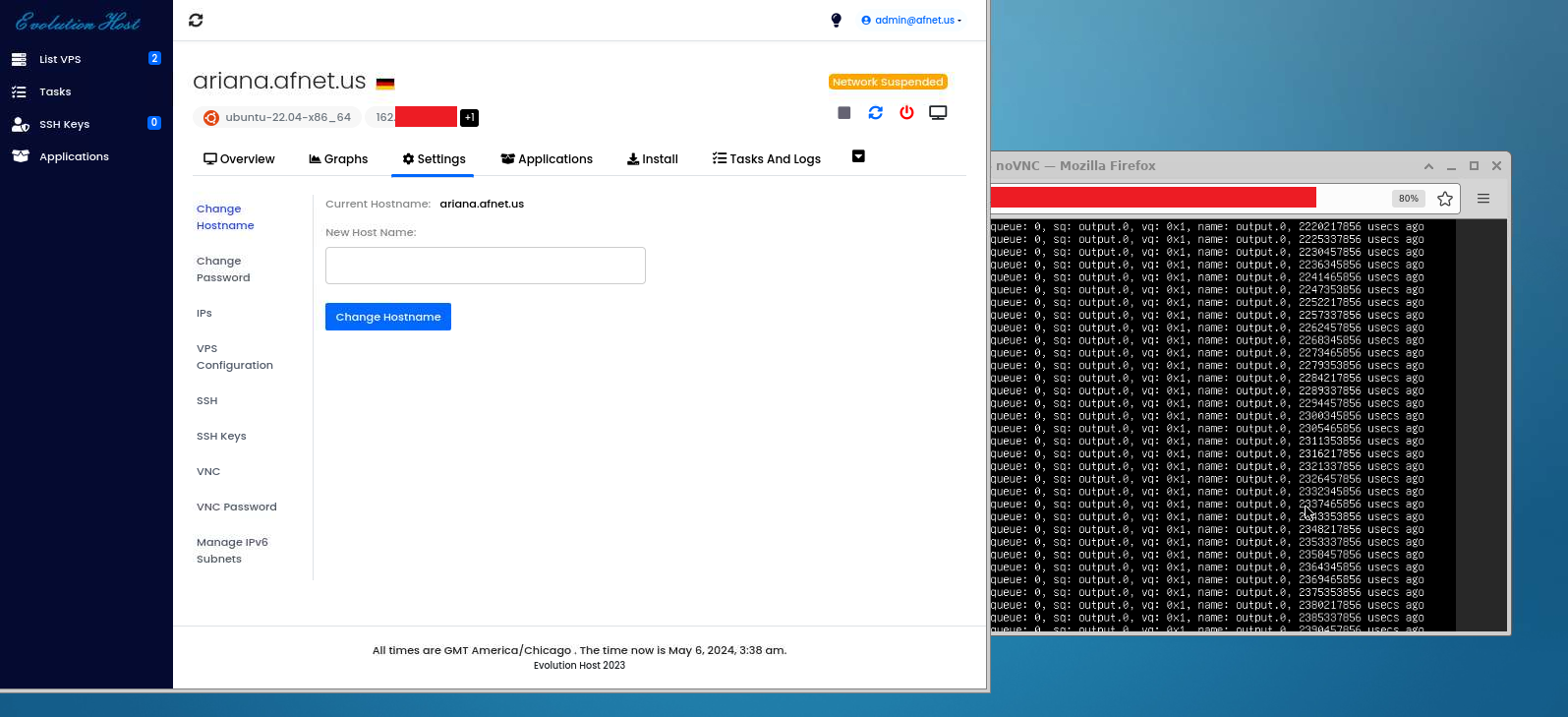Image resolution: width=1568 pixels, height=717 pixels.
Task: Expand the +1 additional IP badge
Action: (x=469, y=118)
